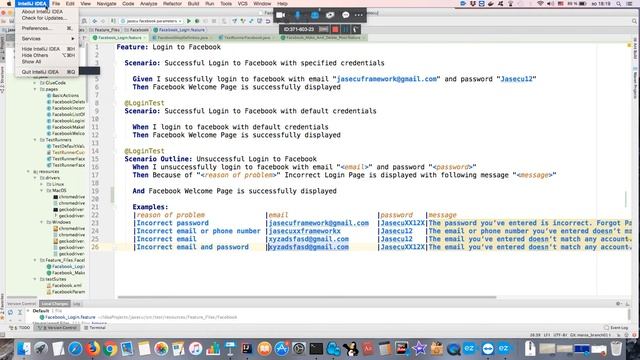Open chat bubble icon in the meeting overlay
The image size is (640, 360).
pos(345,15)
